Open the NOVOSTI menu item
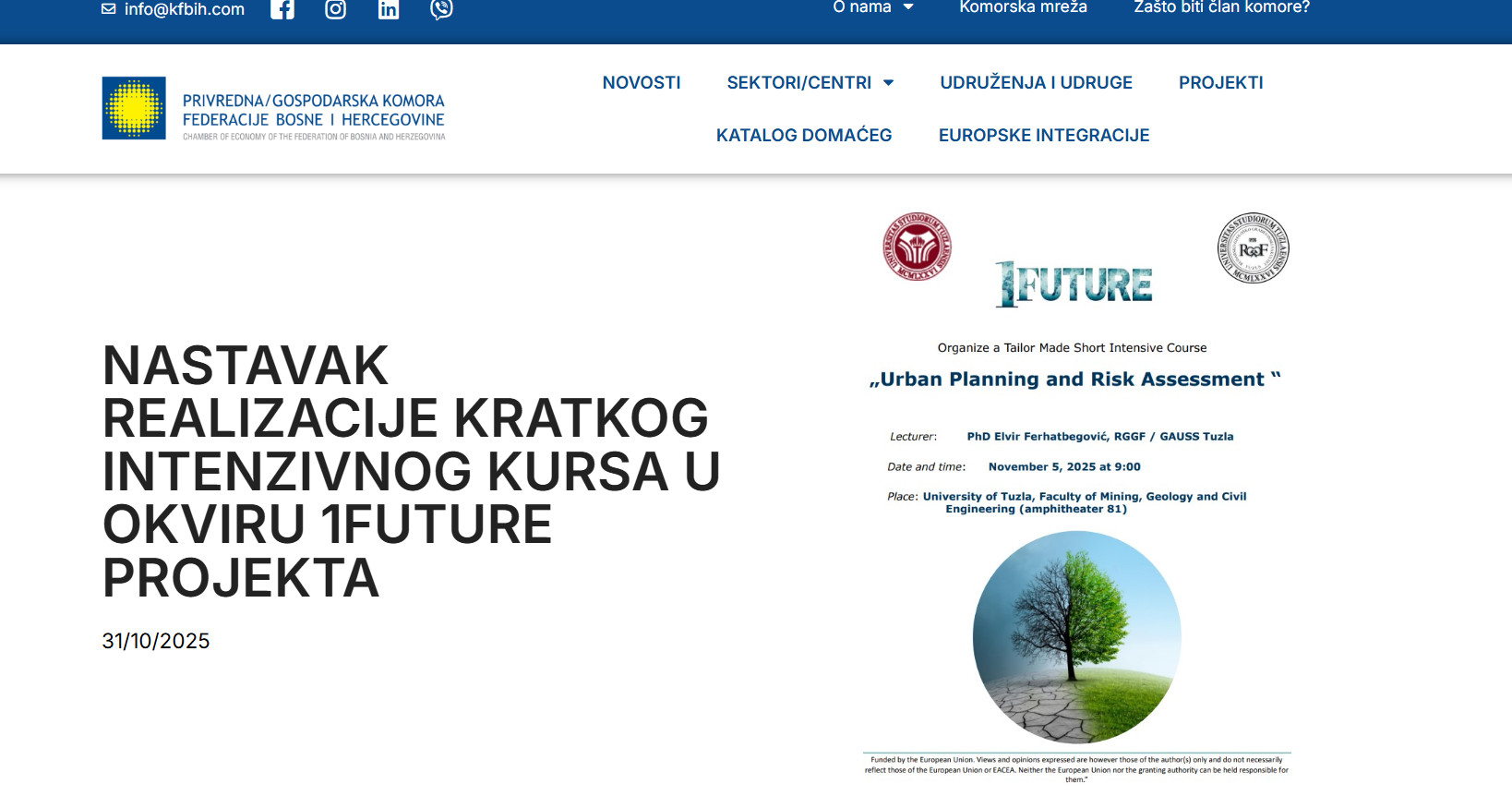The width and height of the screenshot is (1512, 796). [x=641, y=83]
